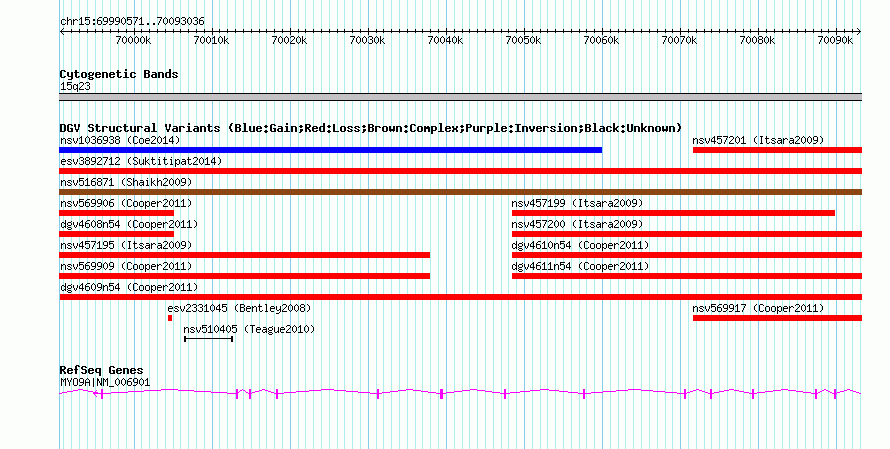Open the nsv457199 (Itsara2009) label
The width and height of the screenshot is (890, 449).
(x=577, y=203)
